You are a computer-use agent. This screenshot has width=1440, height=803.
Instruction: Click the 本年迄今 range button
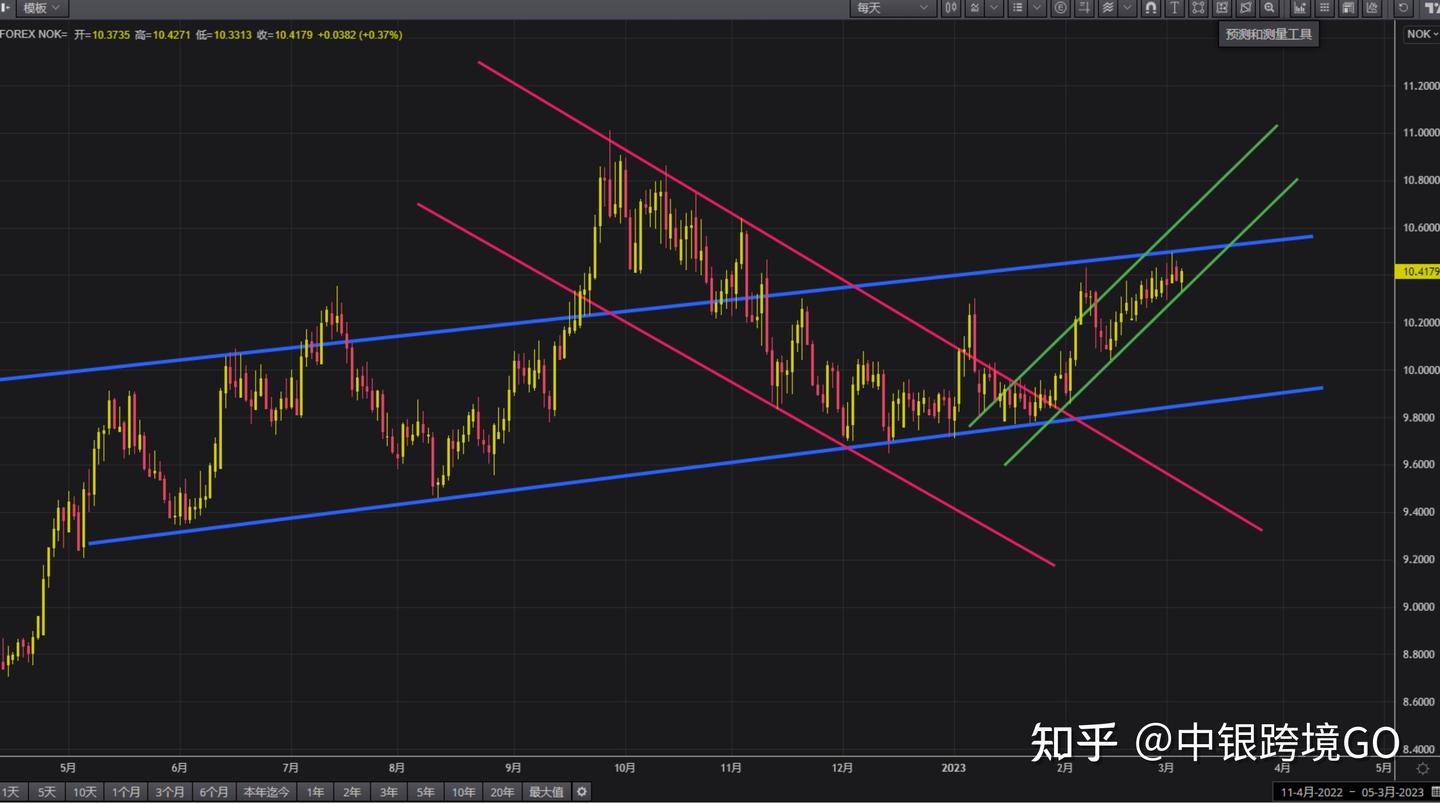pos(266,792)
